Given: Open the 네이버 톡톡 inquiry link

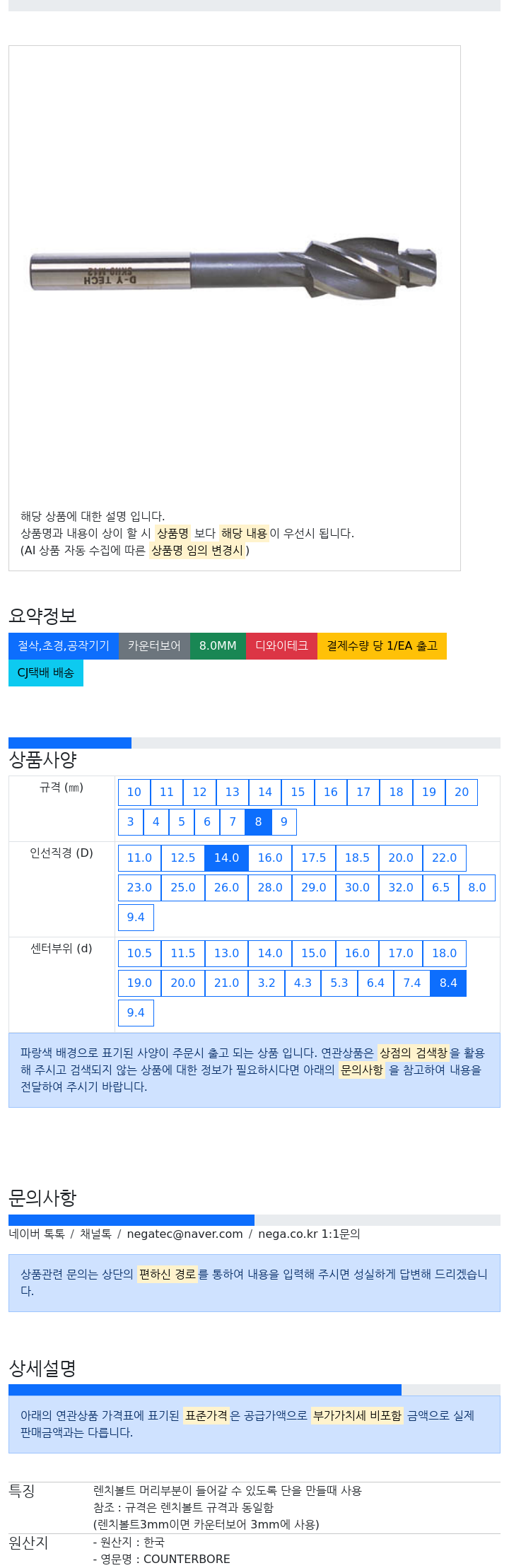Looking at the screenshot, I should (x=37, y=1234).
